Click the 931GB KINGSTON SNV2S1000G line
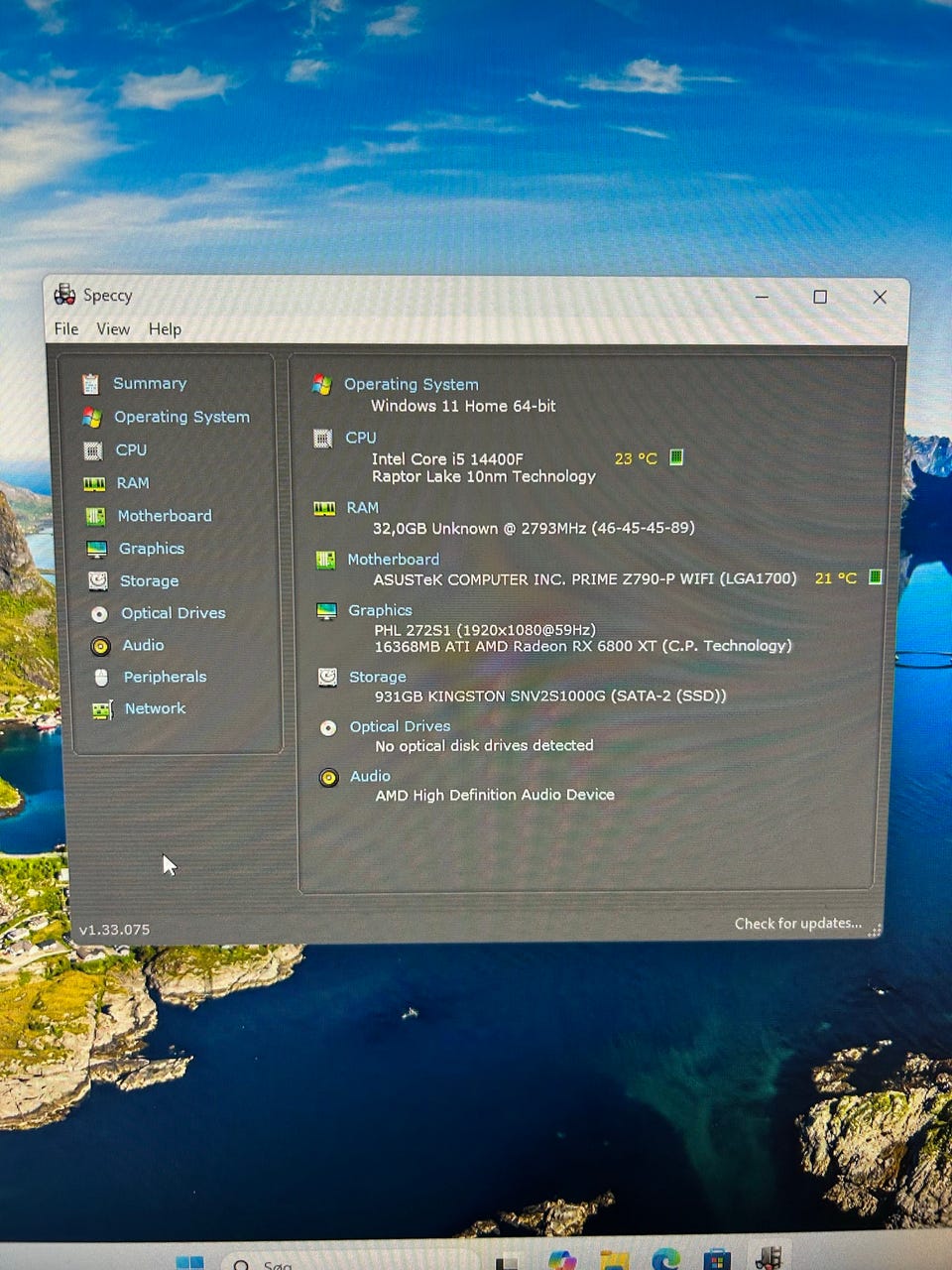952x1270 pixels. click(550, 696)
